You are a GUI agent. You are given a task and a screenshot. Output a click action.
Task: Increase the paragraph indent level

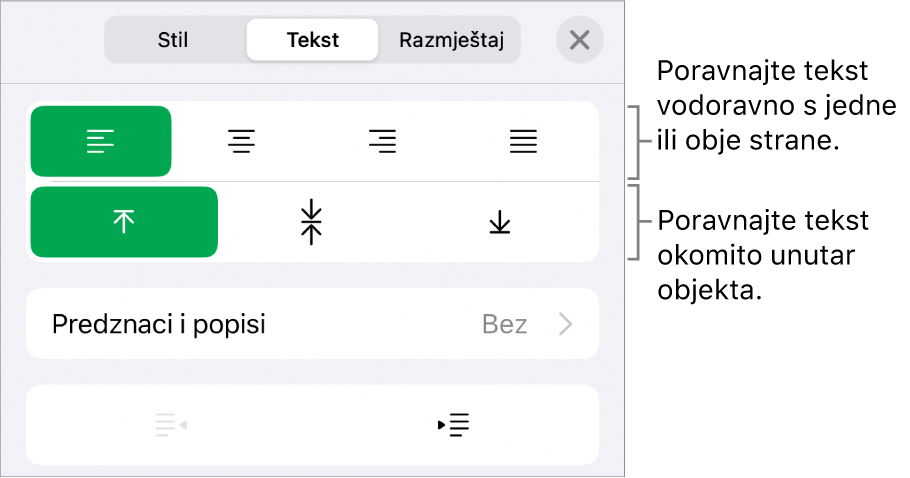[x=454, y=425]
